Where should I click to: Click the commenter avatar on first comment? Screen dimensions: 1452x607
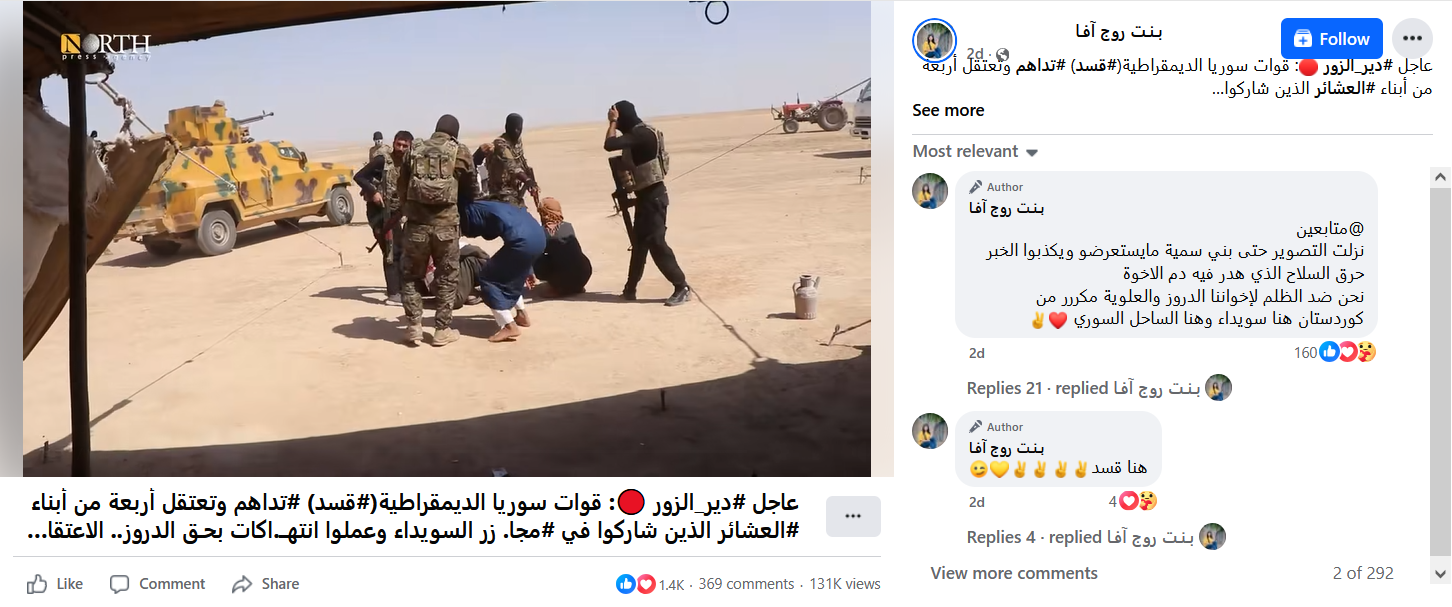930,191
